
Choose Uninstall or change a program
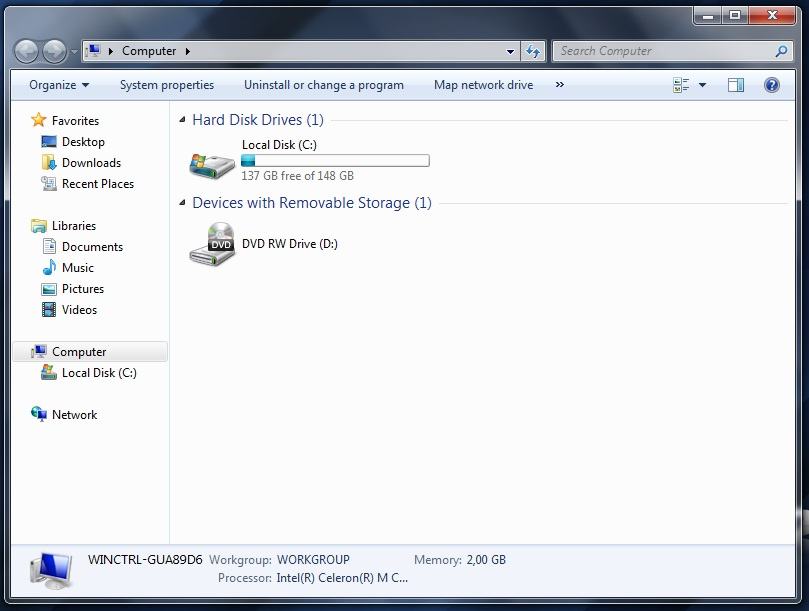(x=323, y=85)
